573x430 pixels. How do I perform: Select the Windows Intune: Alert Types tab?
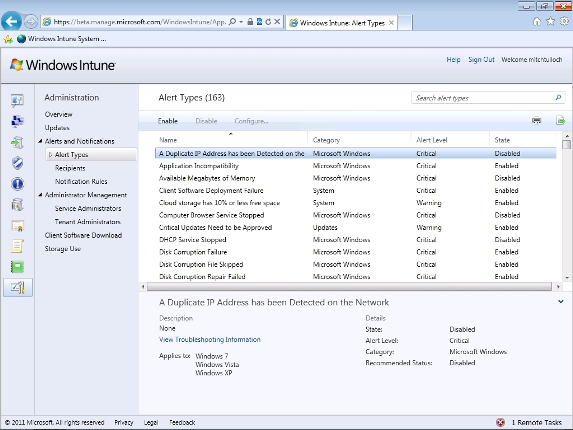click(341, 23)
